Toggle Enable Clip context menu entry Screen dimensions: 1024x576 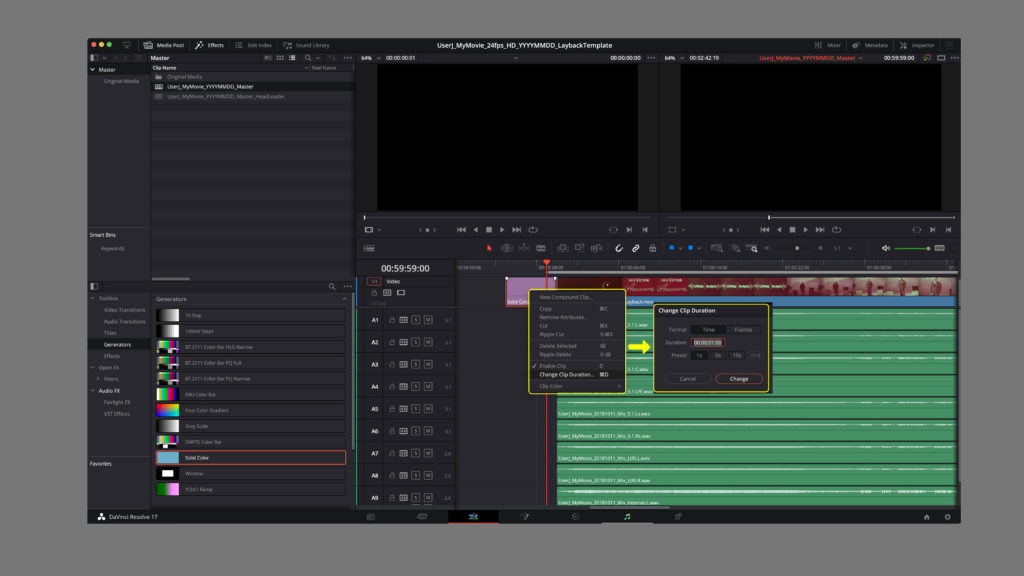[x=552, y=366]
